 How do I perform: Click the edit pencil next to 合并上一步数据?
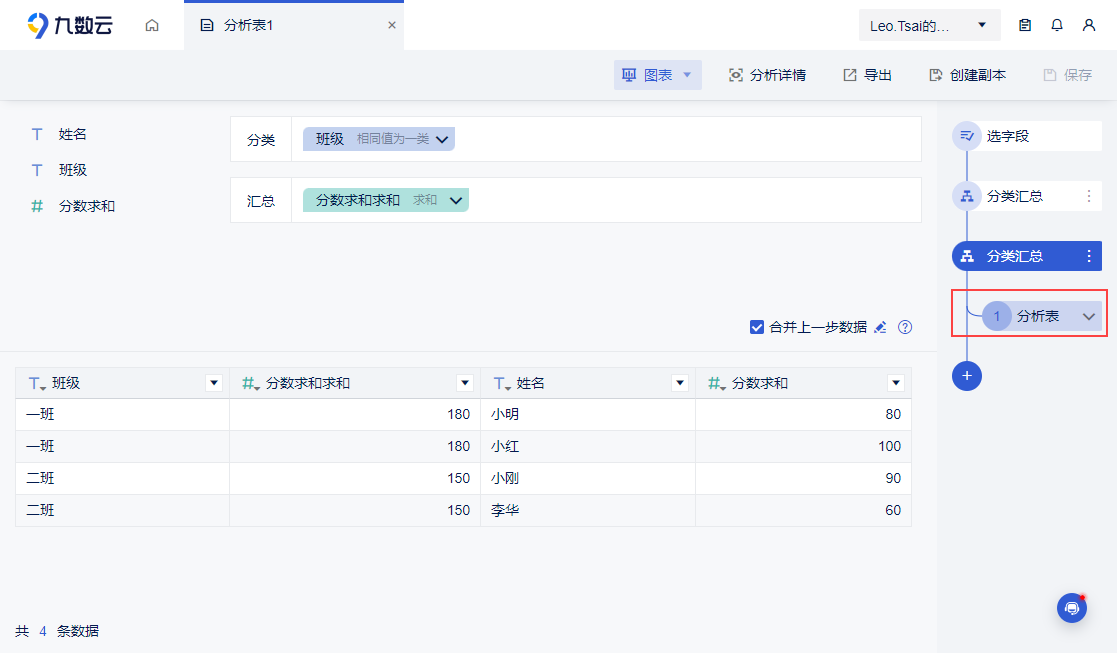pos(880,327)
